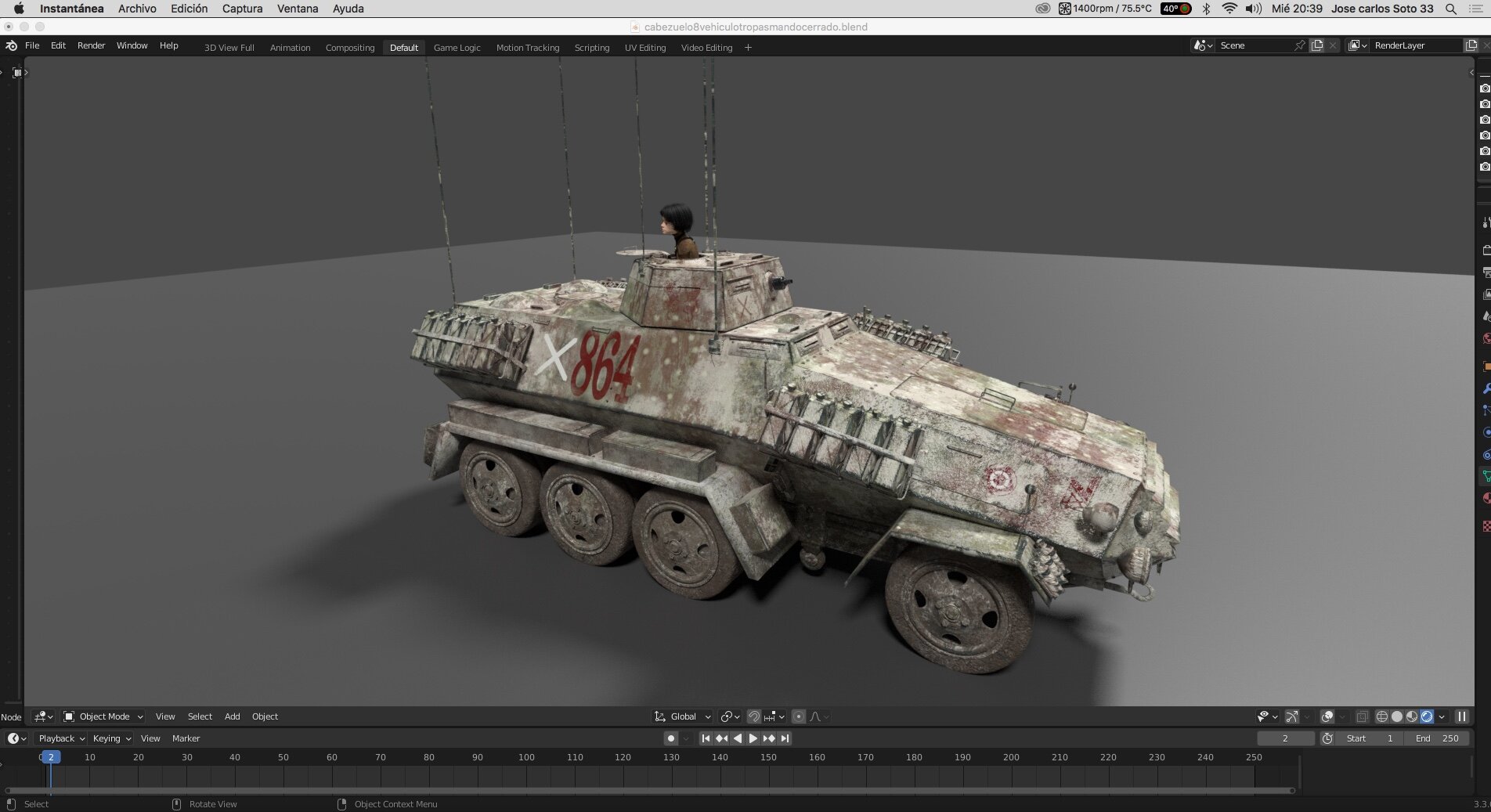Open the Object Mode dropdown
The height and width of the screenshot is (812, 1491).
click(103, 716)
